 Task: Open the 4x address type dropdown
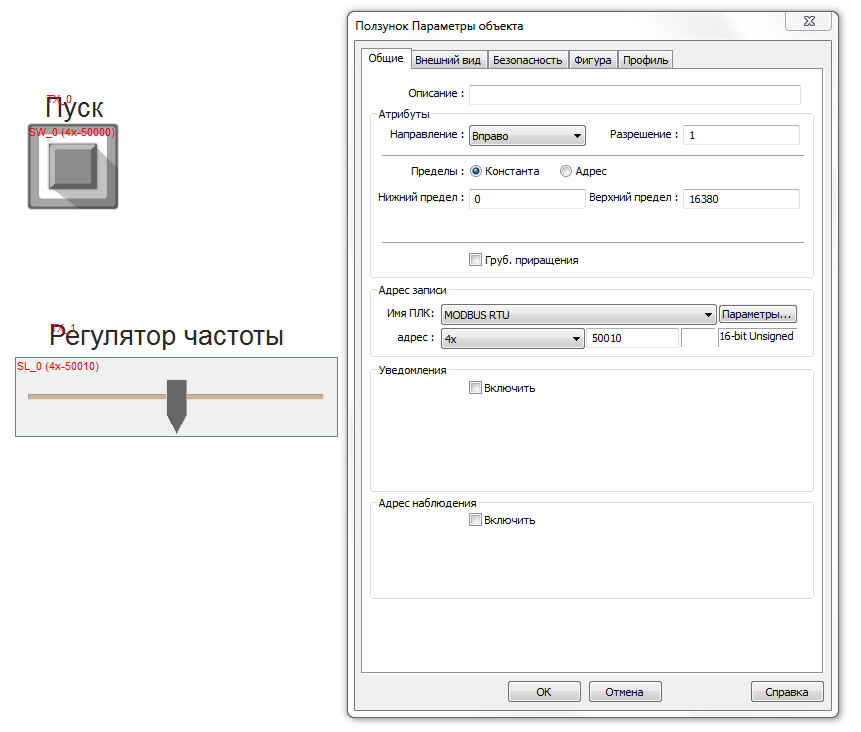(512, 339)
